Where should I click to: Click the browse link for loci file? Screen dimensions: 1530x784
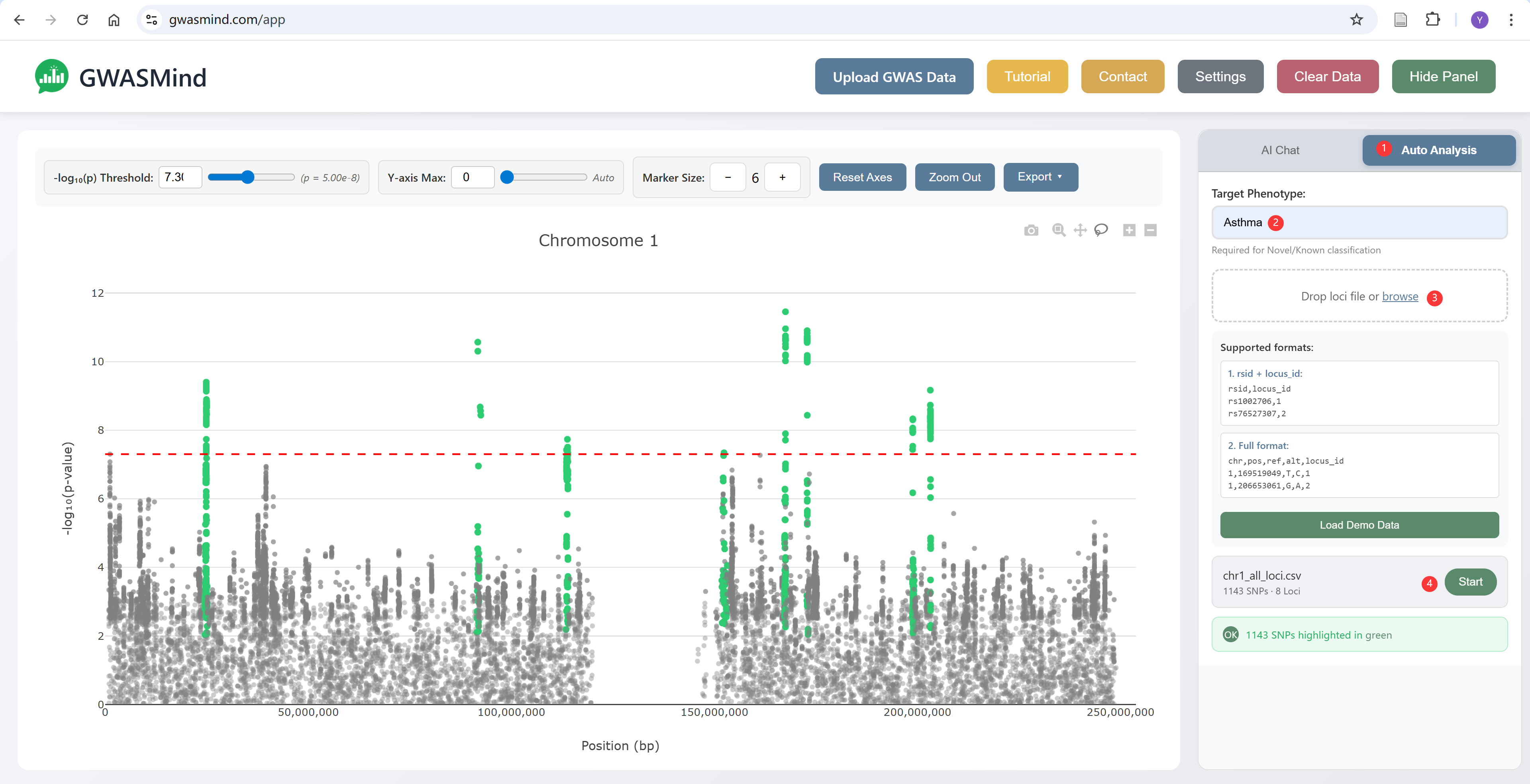(1399, 296)
